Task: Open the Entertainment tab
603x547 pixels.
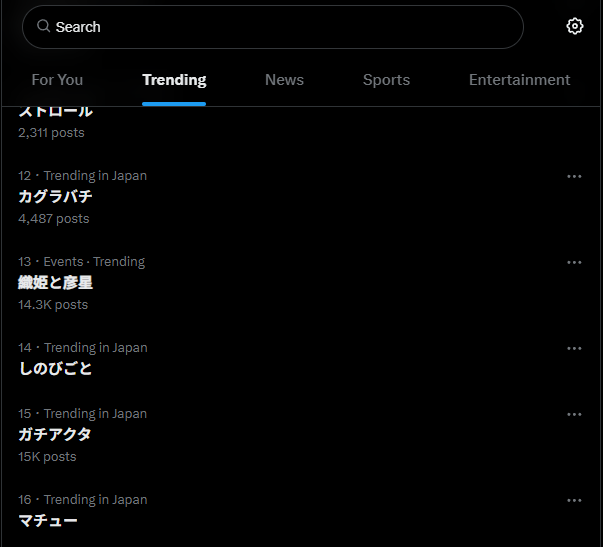Action: click(x=519, y=80)
